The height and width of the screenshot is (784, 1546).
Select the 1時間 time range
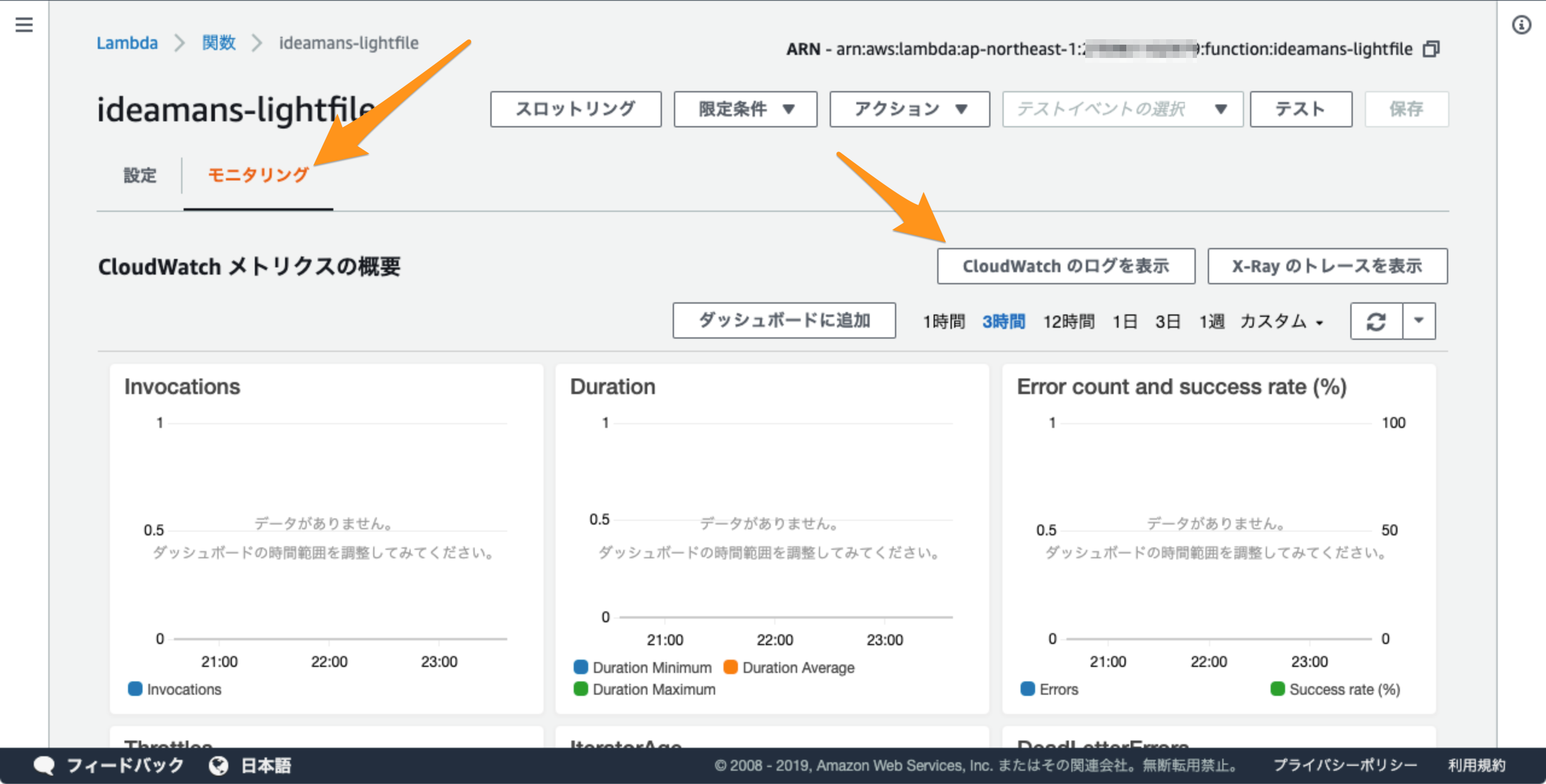coord(944,322)
